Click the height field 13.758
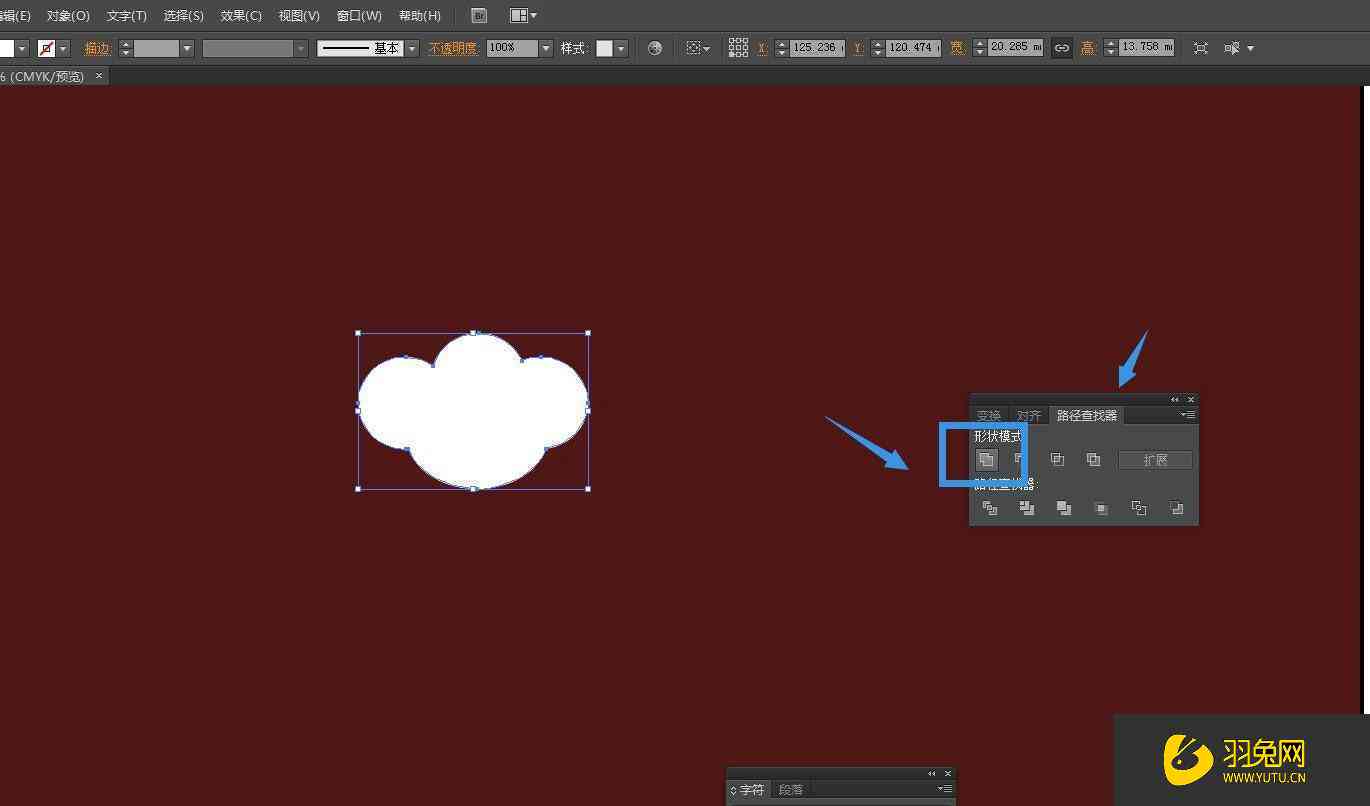Image resolution: width=1370 pixels, height=806 pixels. 1147,47
